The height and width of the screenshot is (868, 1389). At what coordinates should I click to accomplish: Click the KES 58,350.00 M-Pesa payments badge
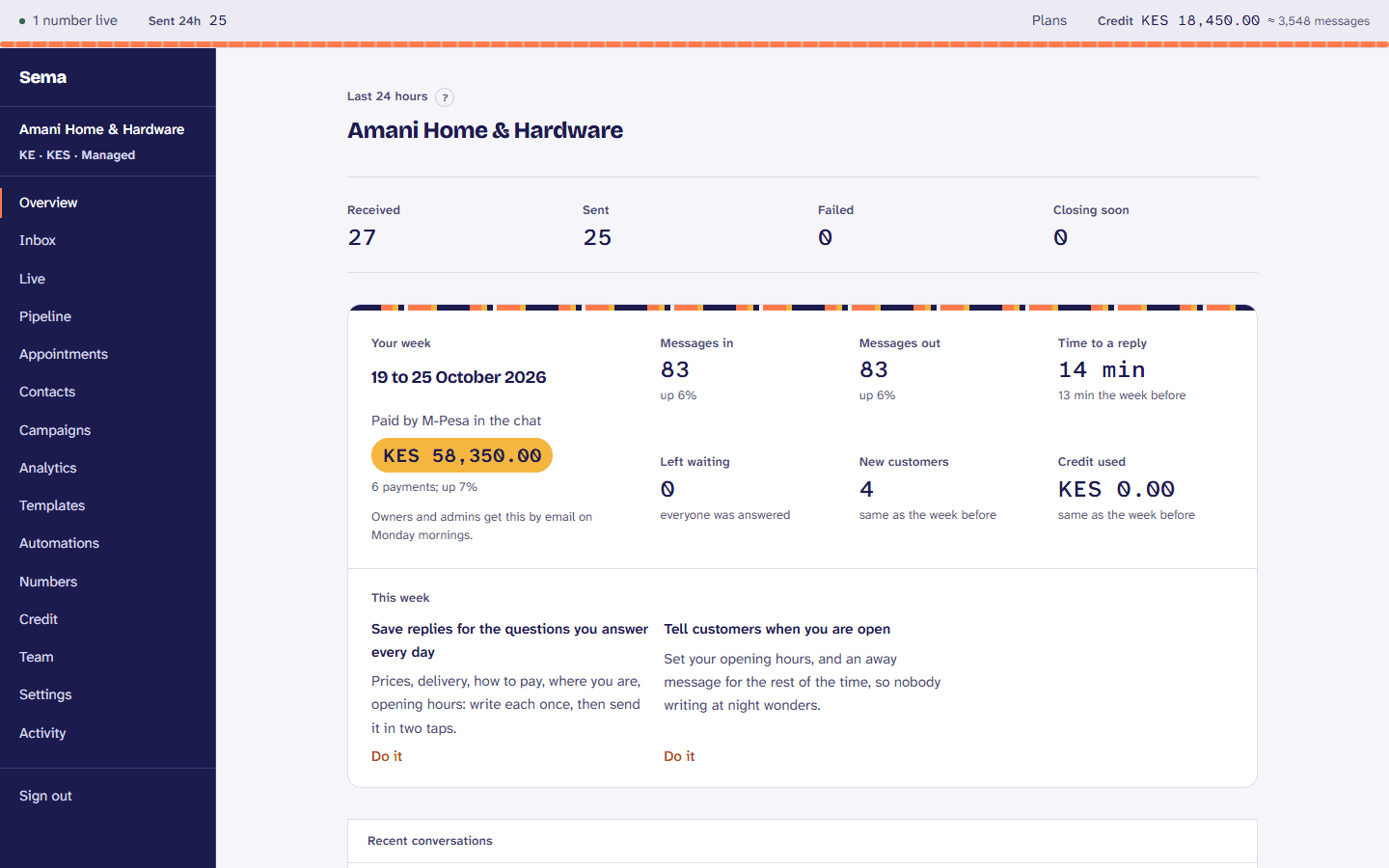pos(462,455)
